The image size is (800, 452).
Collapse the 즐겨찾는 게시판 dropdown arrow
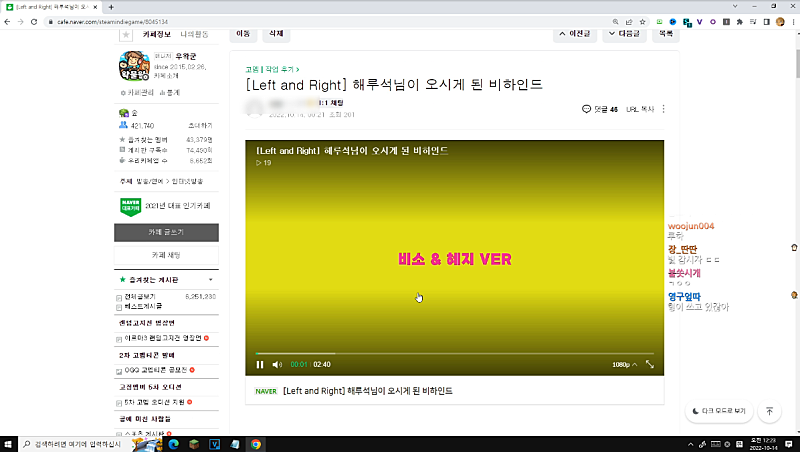point(211,280)
